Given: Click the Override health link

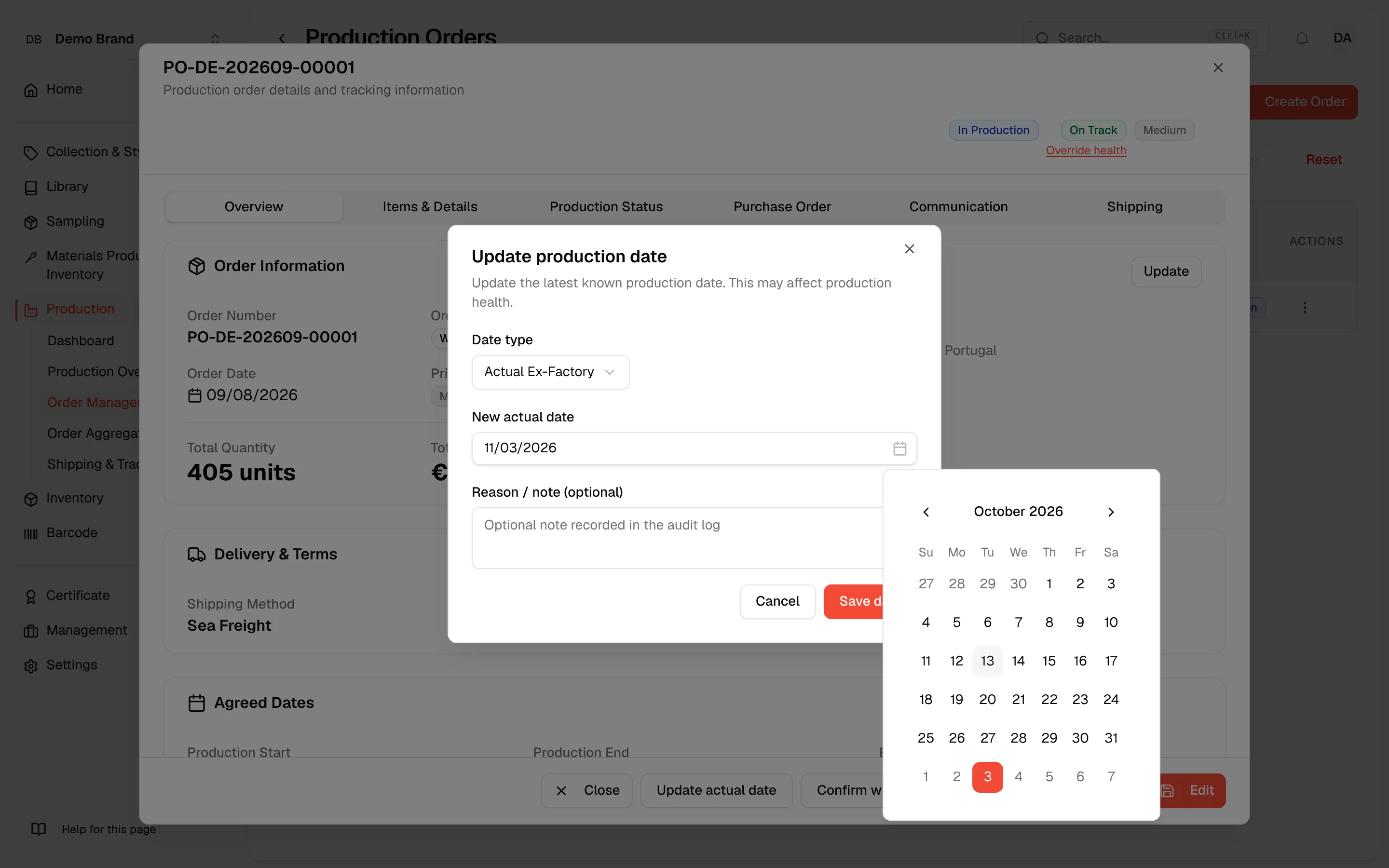Looking at the screenshot, I should (x=1085, y=150).
